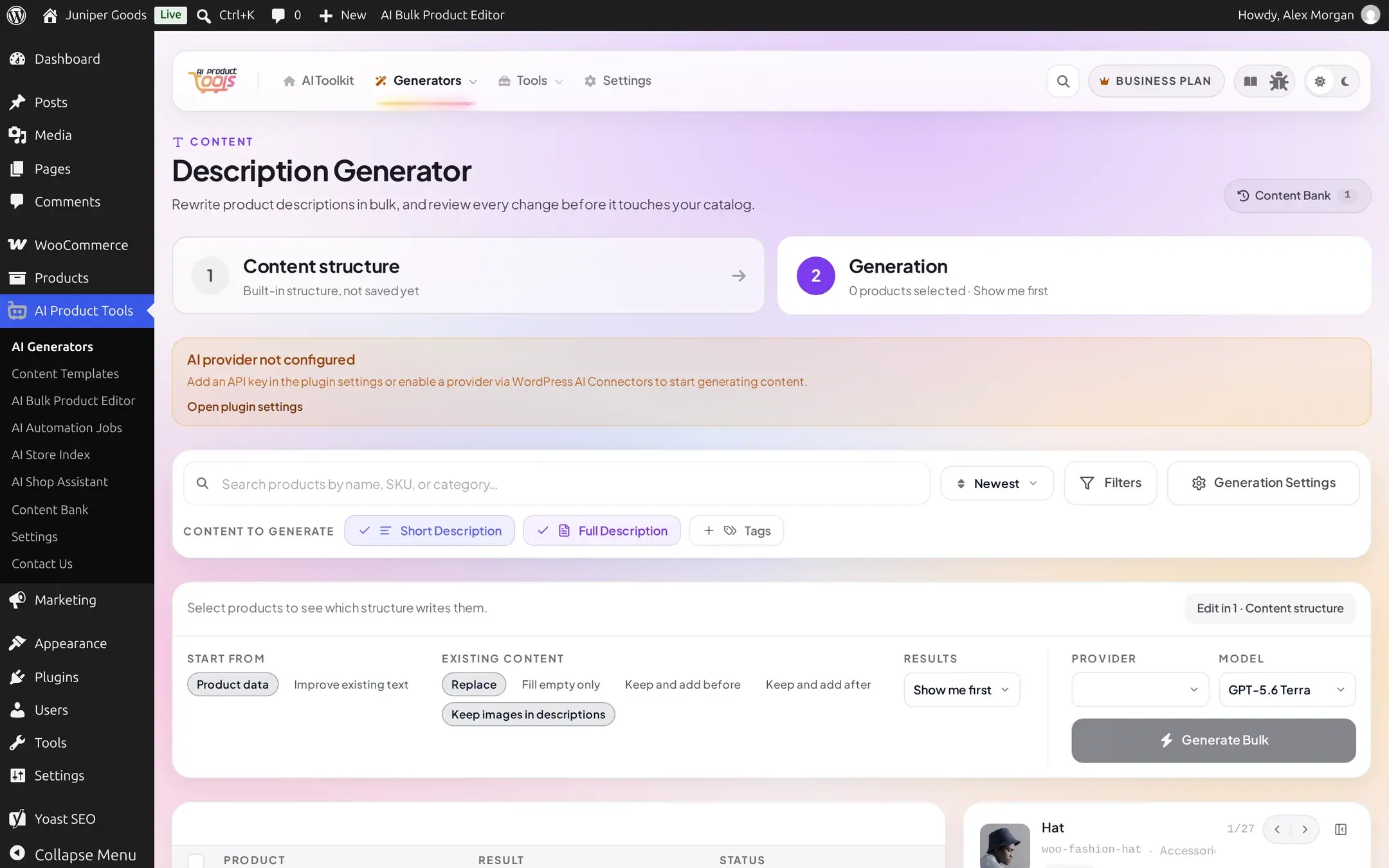Click the bug report icon
This screenshot has height=868, width=1389.
pos(1278,81)
